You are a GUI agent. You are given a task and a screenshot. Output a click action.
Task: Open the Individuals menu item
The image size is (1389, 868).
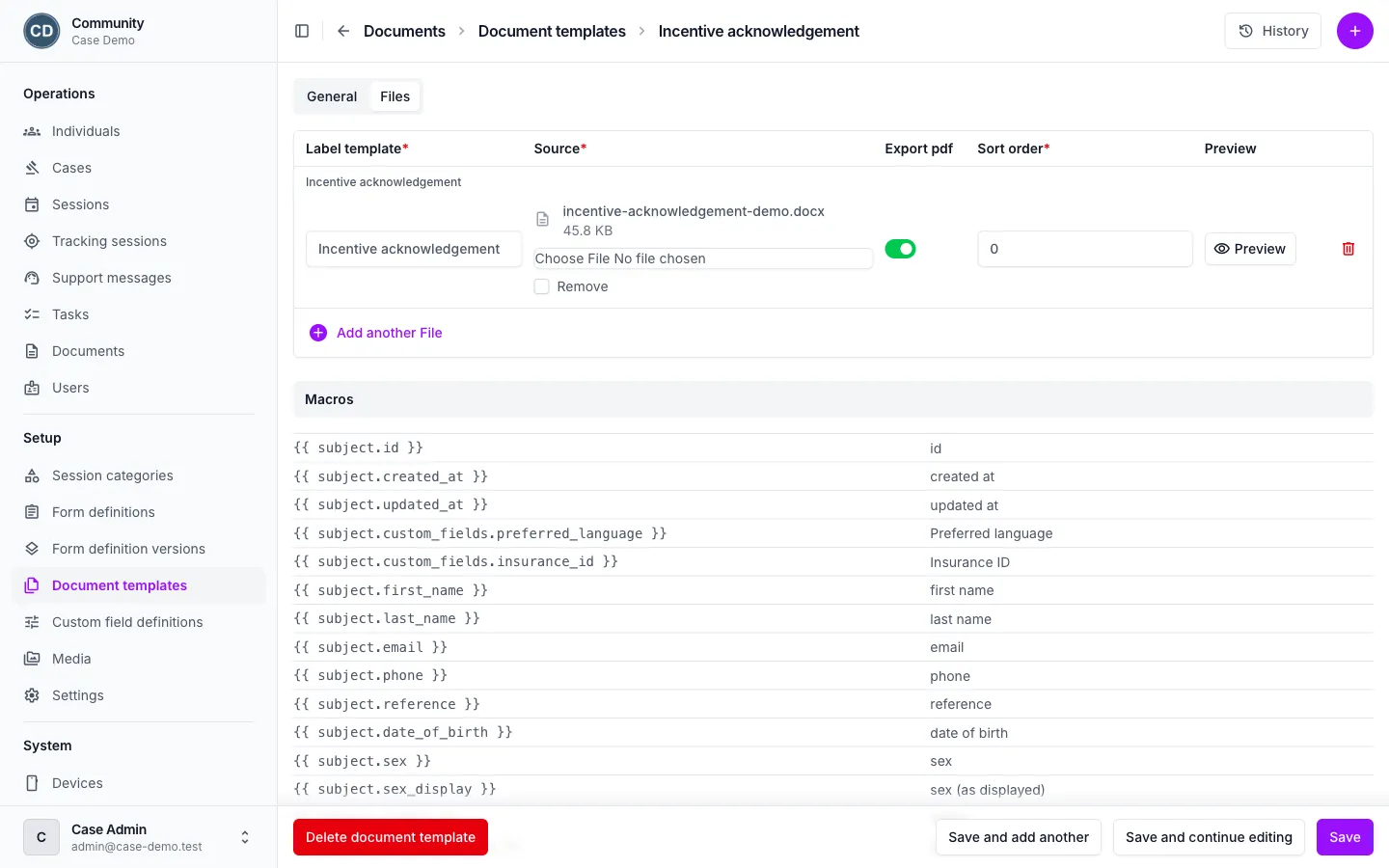pos(139,131)
